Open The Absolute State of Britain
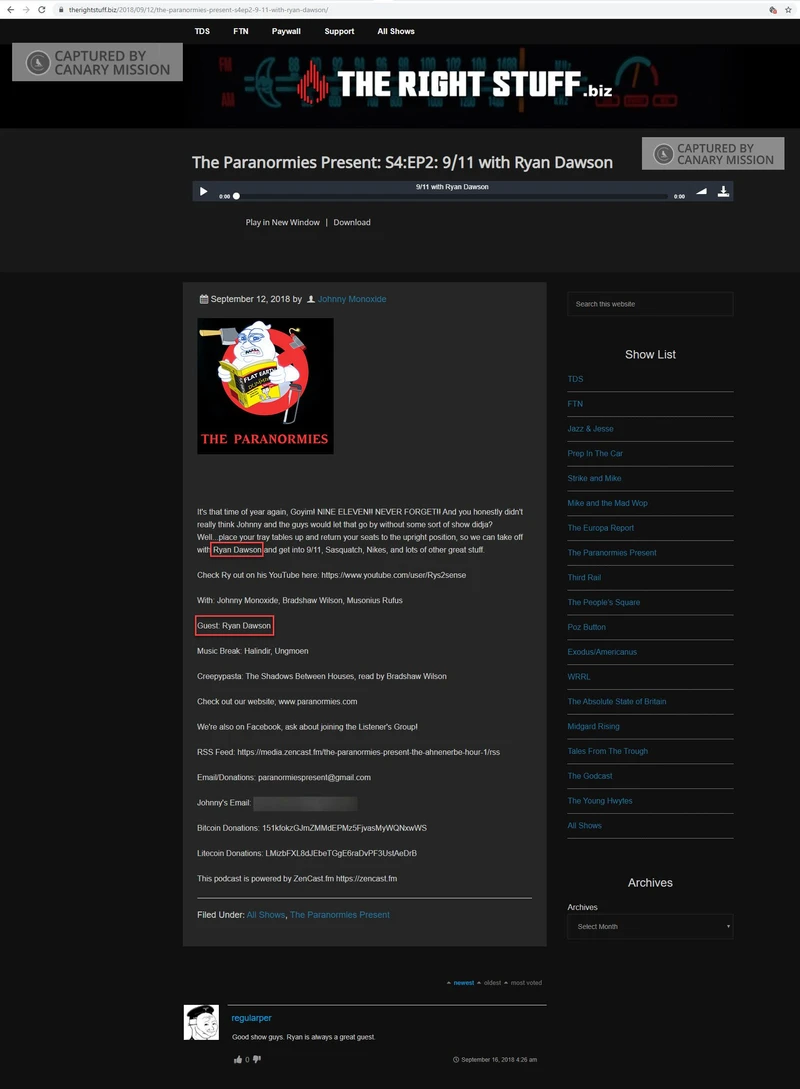This screenshot has width=800, height=1089. tap(617, 701)
